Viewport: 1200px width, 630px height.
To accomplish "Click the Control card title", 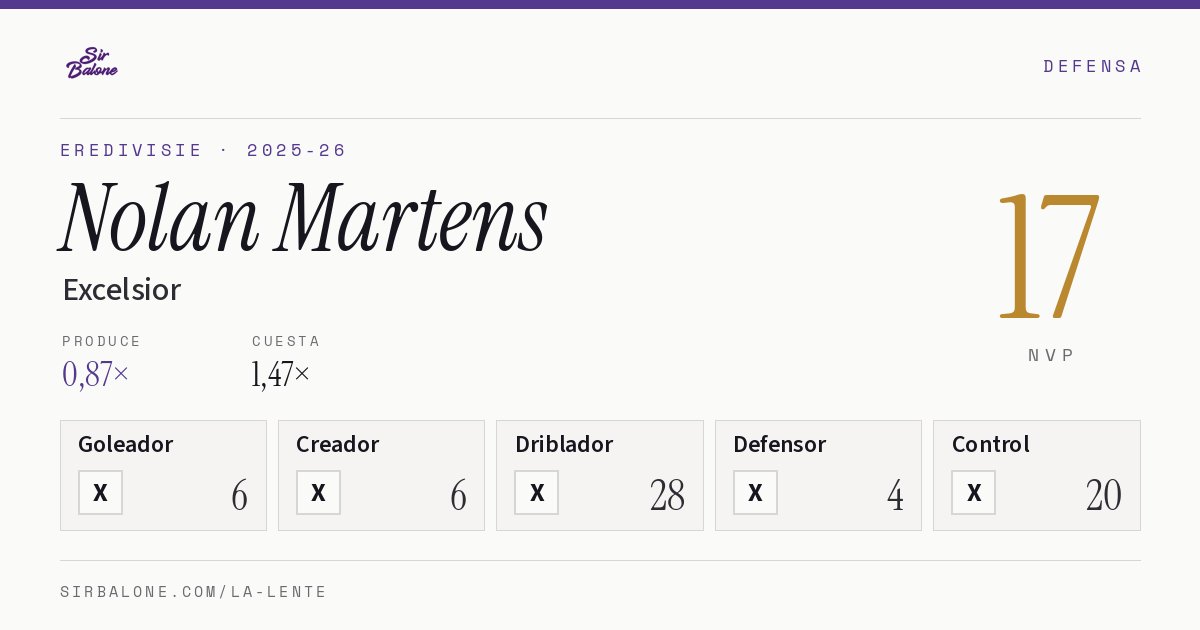I will click(x=990, y=444).
